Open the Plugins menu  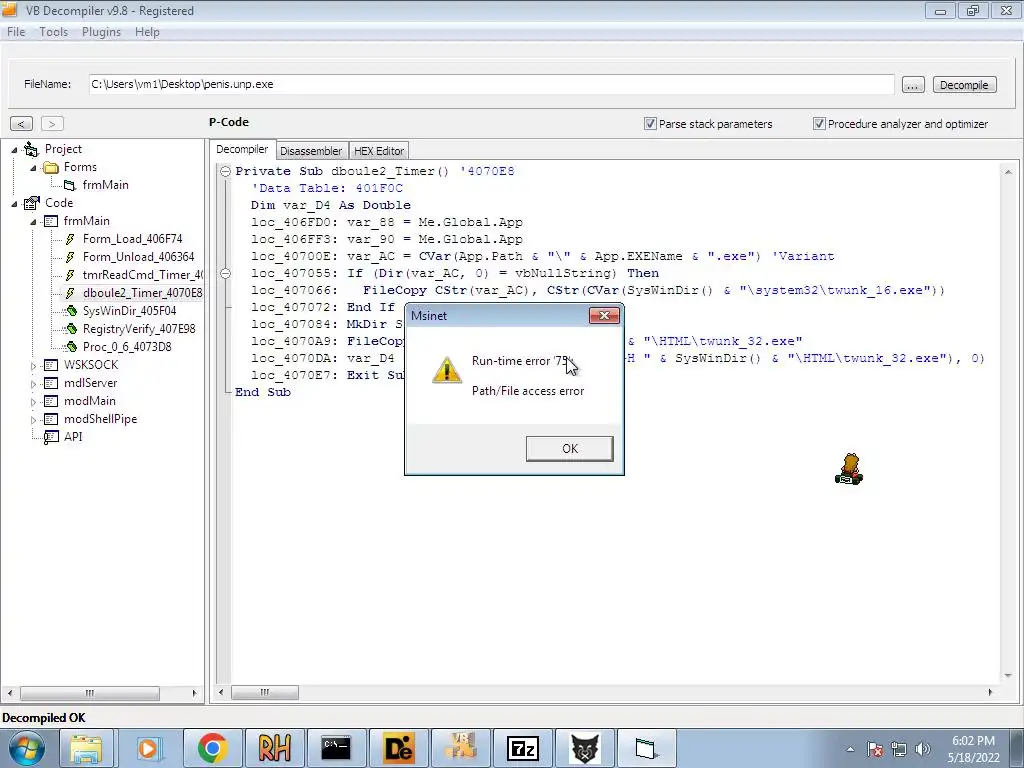click(101, 32)
